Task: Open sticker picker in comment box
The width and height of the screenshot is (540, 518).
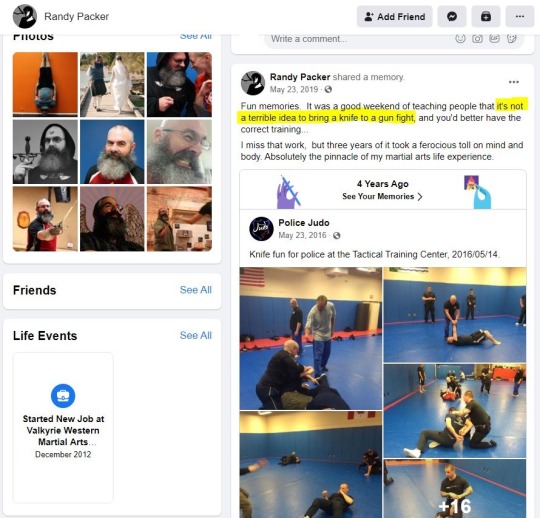Action: (x=511, y=38)
